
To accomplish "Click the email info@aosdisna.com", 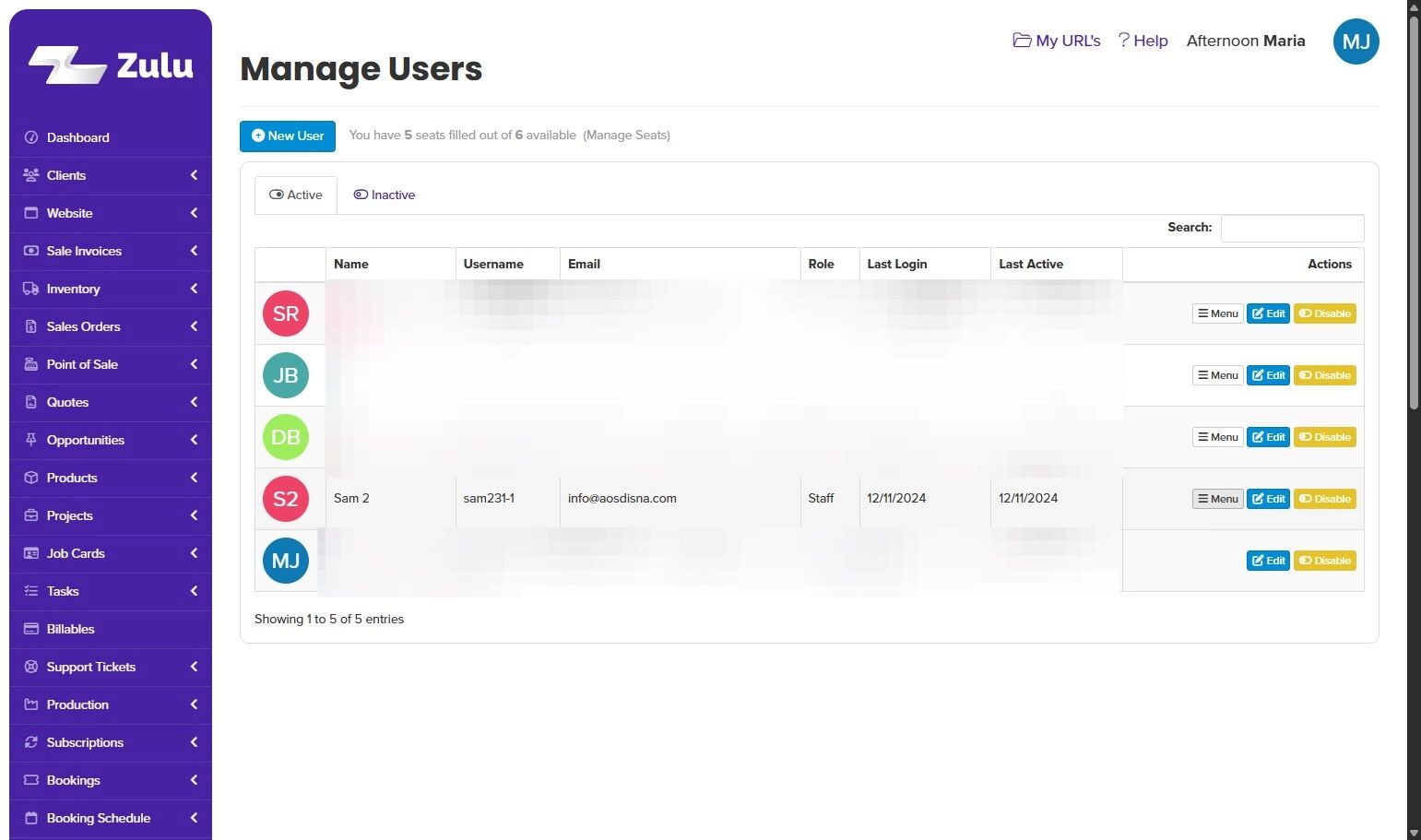I will [x=622, y=498].
